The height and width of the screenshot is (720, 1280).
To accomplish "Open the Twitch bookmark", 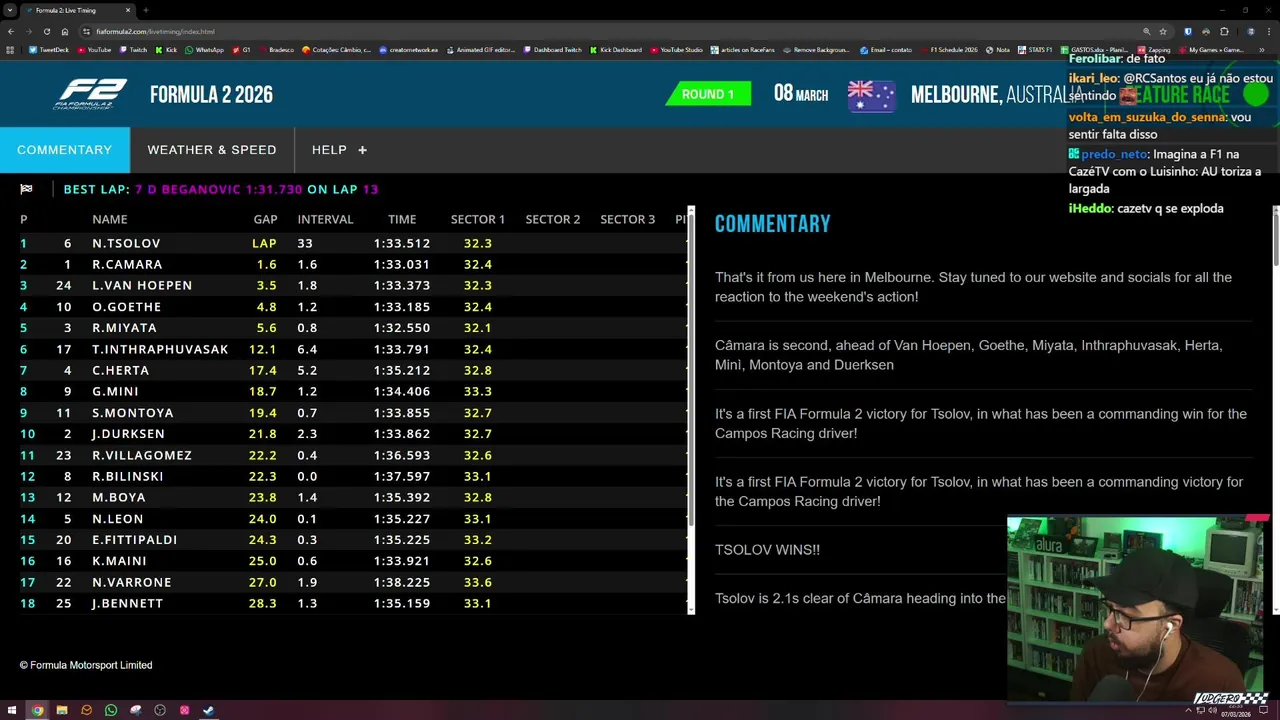I will (x=133, y=50).
